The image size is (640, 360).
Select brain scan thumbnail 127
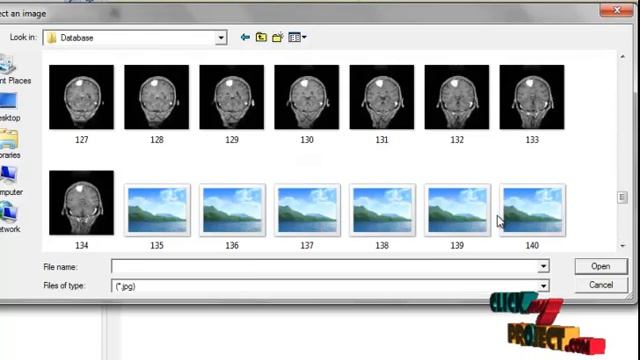point(82,97)
